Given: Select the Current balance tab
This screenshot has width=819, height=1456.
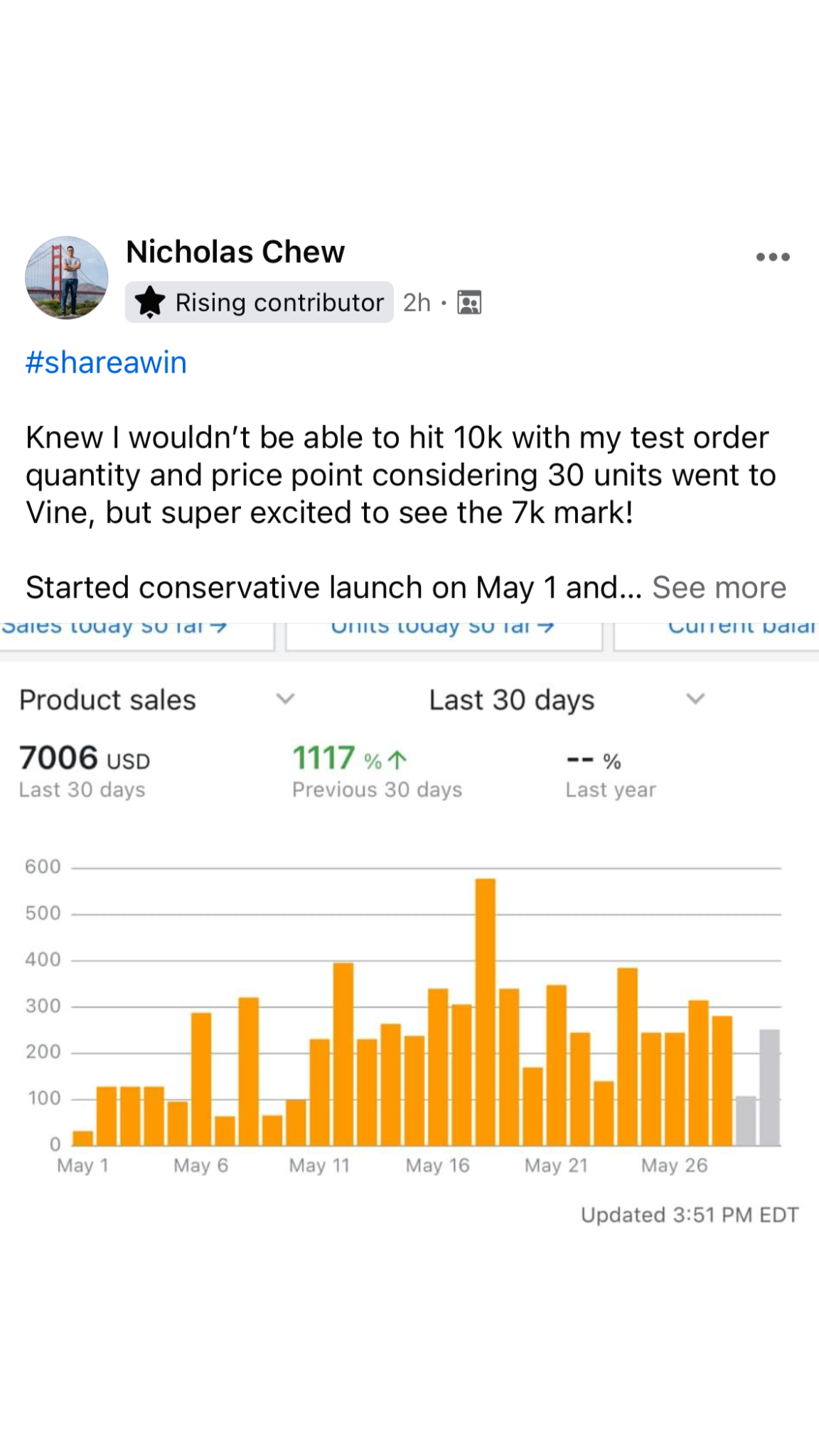Looking at the screenshot, I should tap(739, 628).
